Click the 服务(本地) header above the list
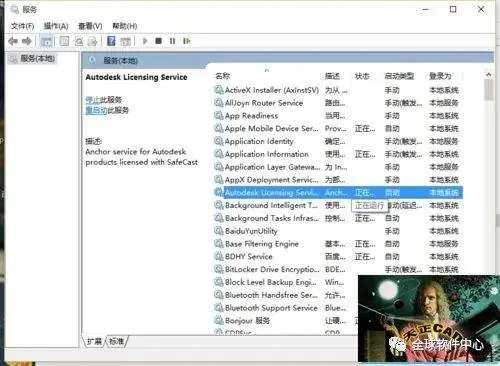This screenshot has width=500, height=366. 120,60
